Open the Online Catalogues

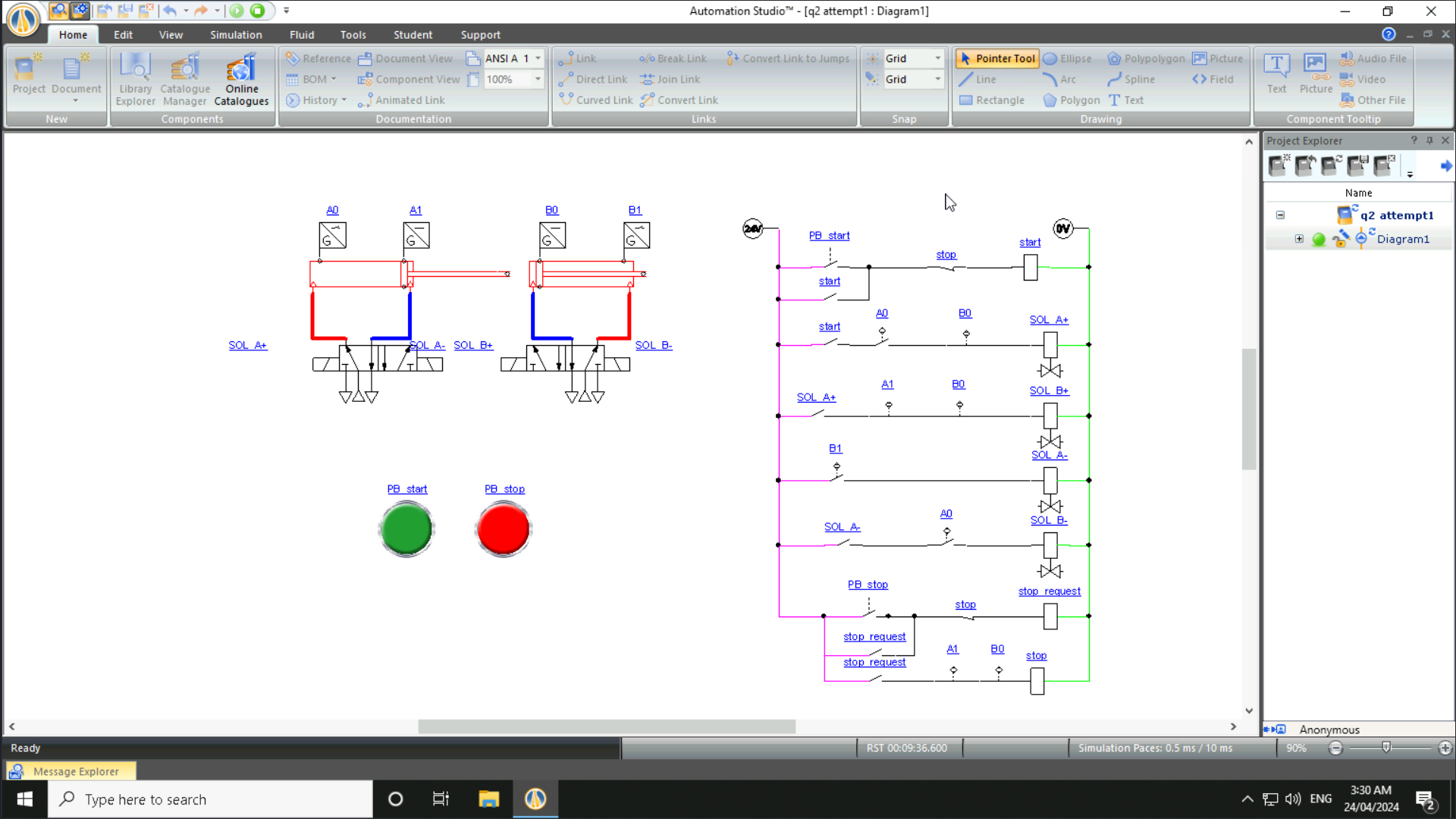[x=241, y=78]
